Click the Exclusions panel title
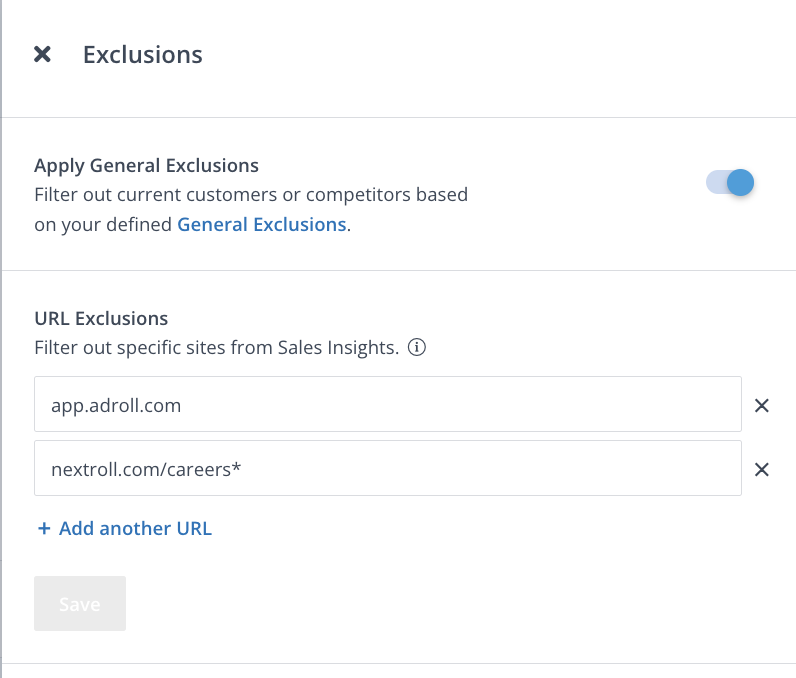The width and height of the screenshot is (796, 678). 143,54
